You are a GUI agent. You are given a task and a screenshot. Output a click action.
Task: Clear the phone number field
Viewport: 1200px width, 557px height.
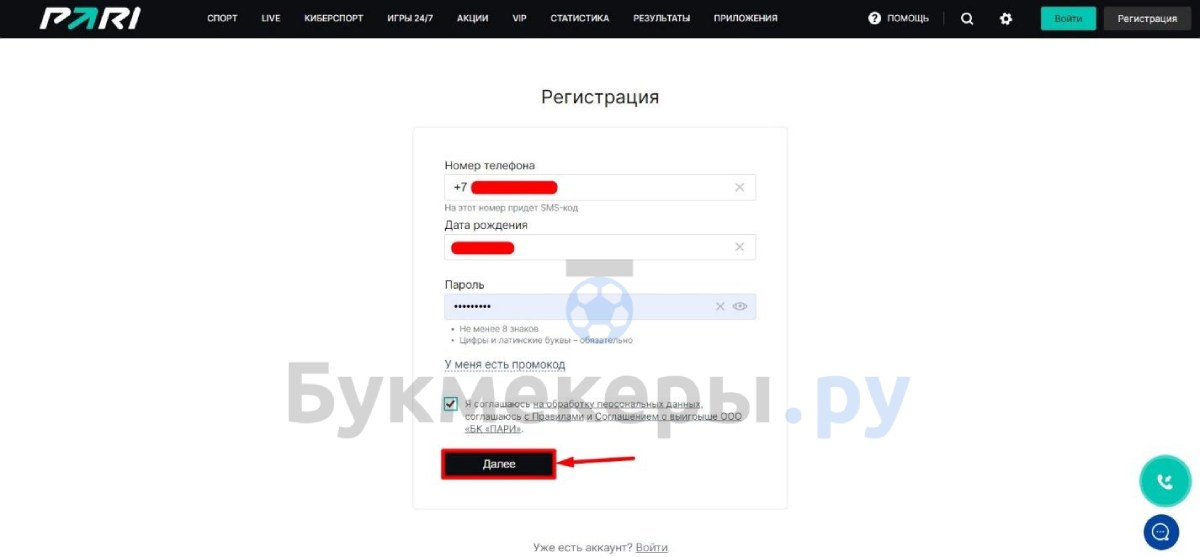click(x=740, y=187)
